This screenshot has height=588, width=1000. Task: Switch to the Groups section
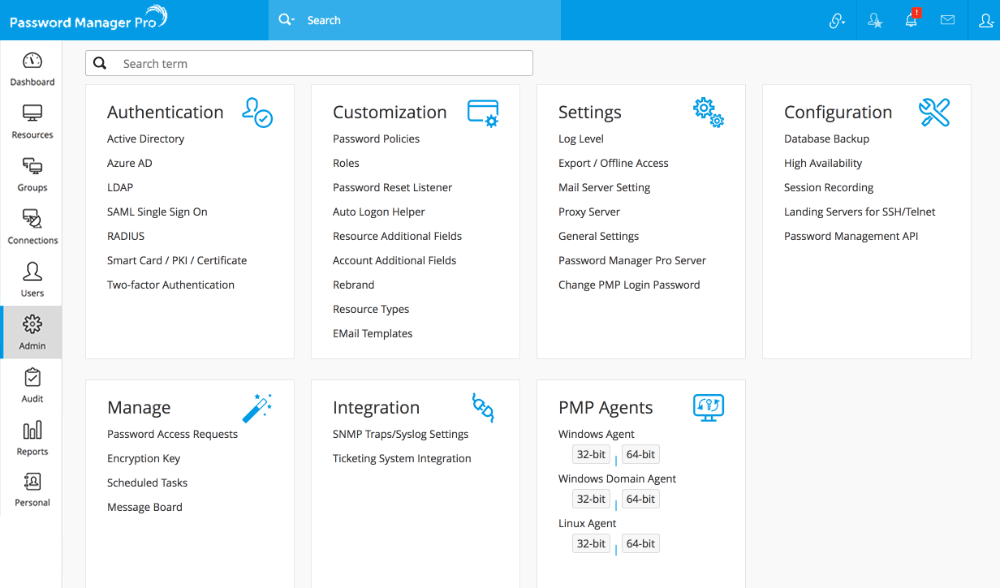coord(32,174)
